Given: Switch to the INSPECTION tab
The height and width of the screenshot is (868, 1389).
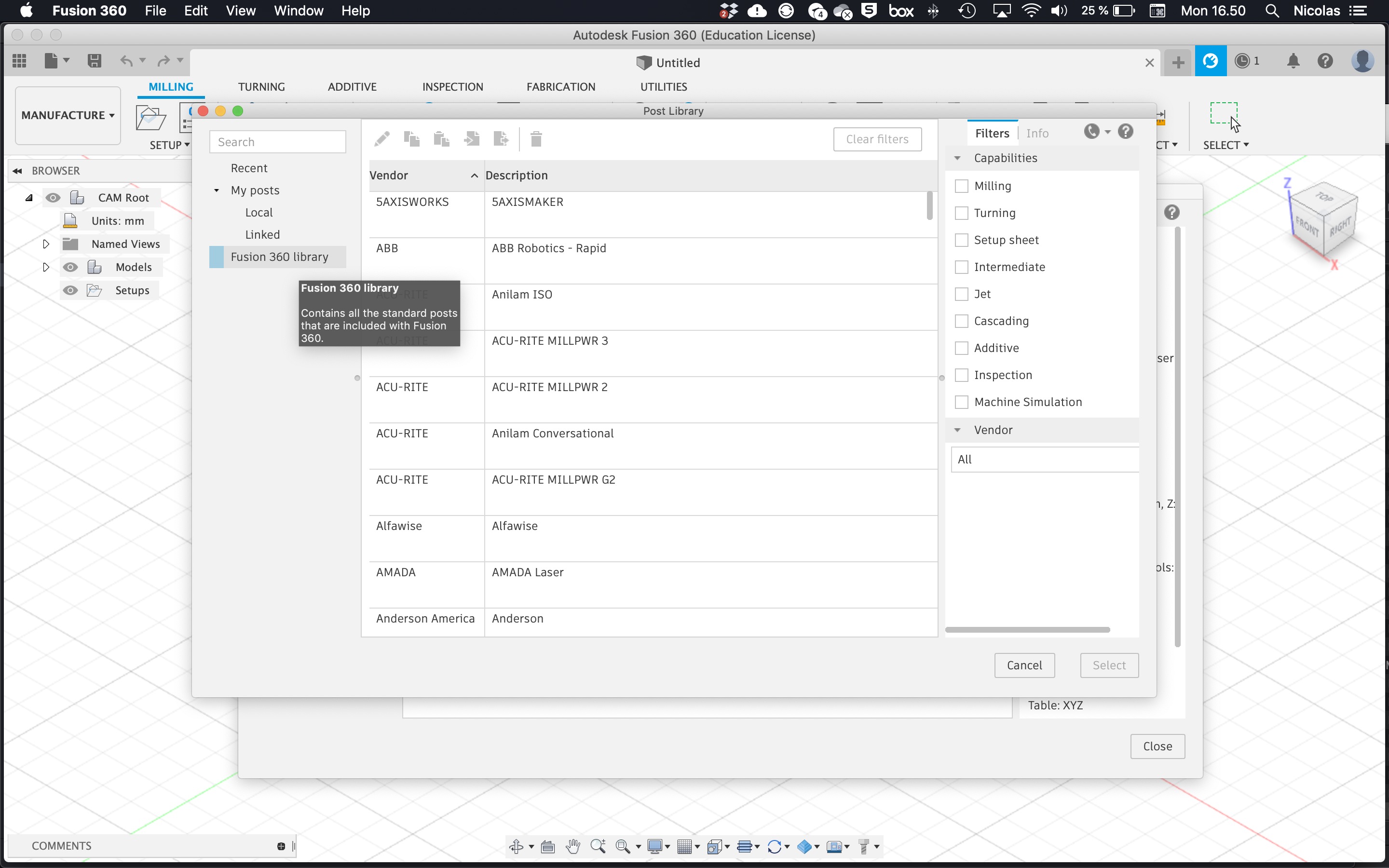Looking at the screenshot, I should click(x=453, y=87).
